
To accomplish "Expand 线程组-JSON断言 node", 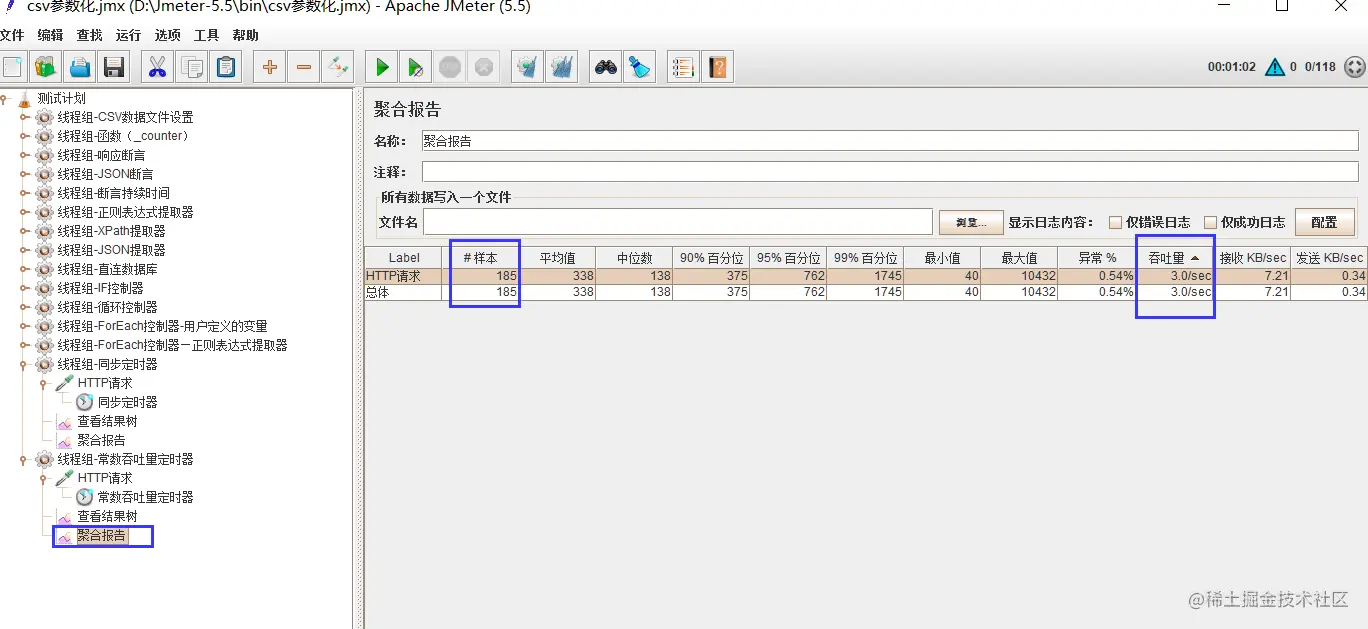I will tap(25, 174).
